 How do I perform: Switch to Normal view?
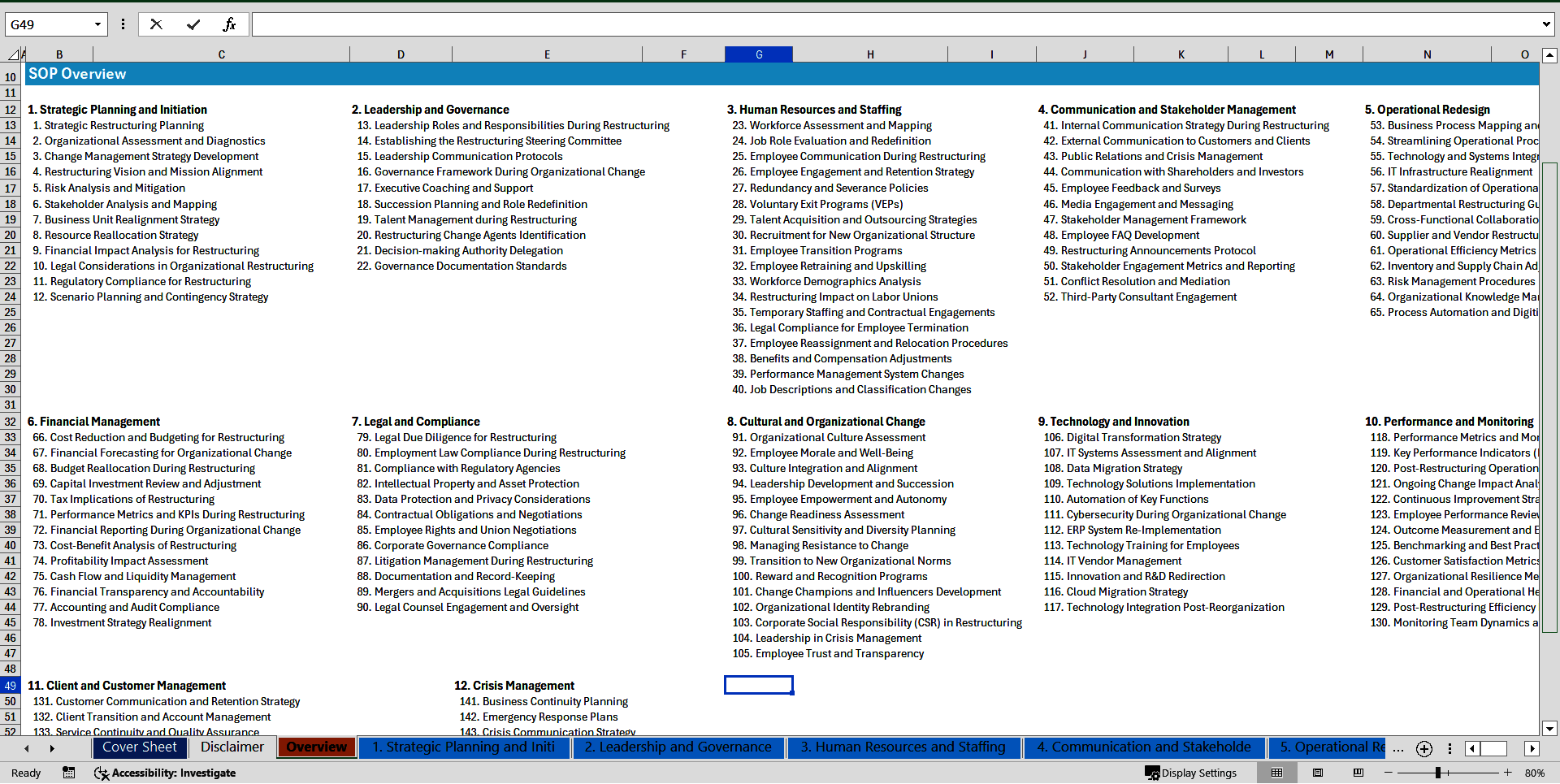click(1276, 773)
